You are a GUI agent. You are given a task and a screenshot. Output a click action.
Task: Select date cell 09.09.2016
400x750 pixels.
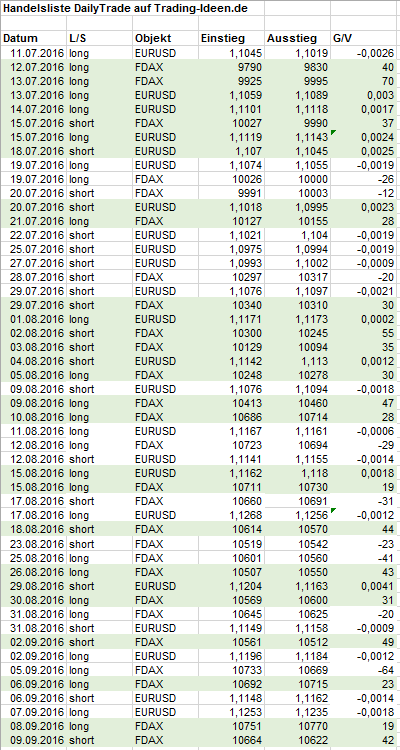(33, 740)
